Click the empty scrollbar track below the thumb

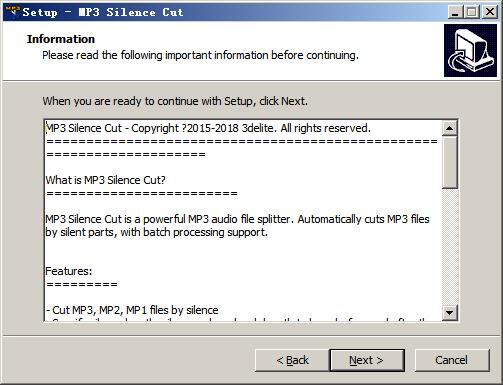coord(449,247)
